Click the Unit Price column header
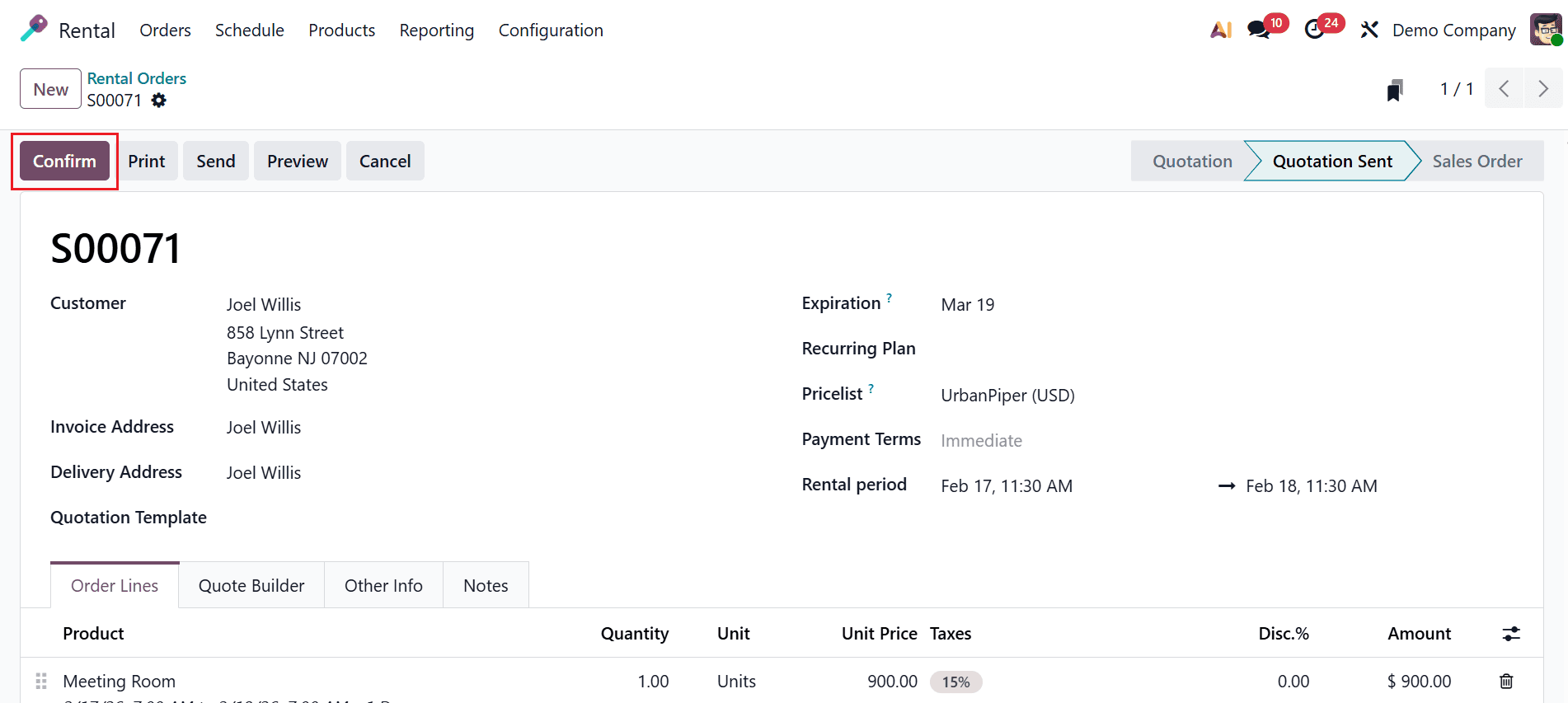The width and height of the screenshot is (1568, 703). [879, 633]
